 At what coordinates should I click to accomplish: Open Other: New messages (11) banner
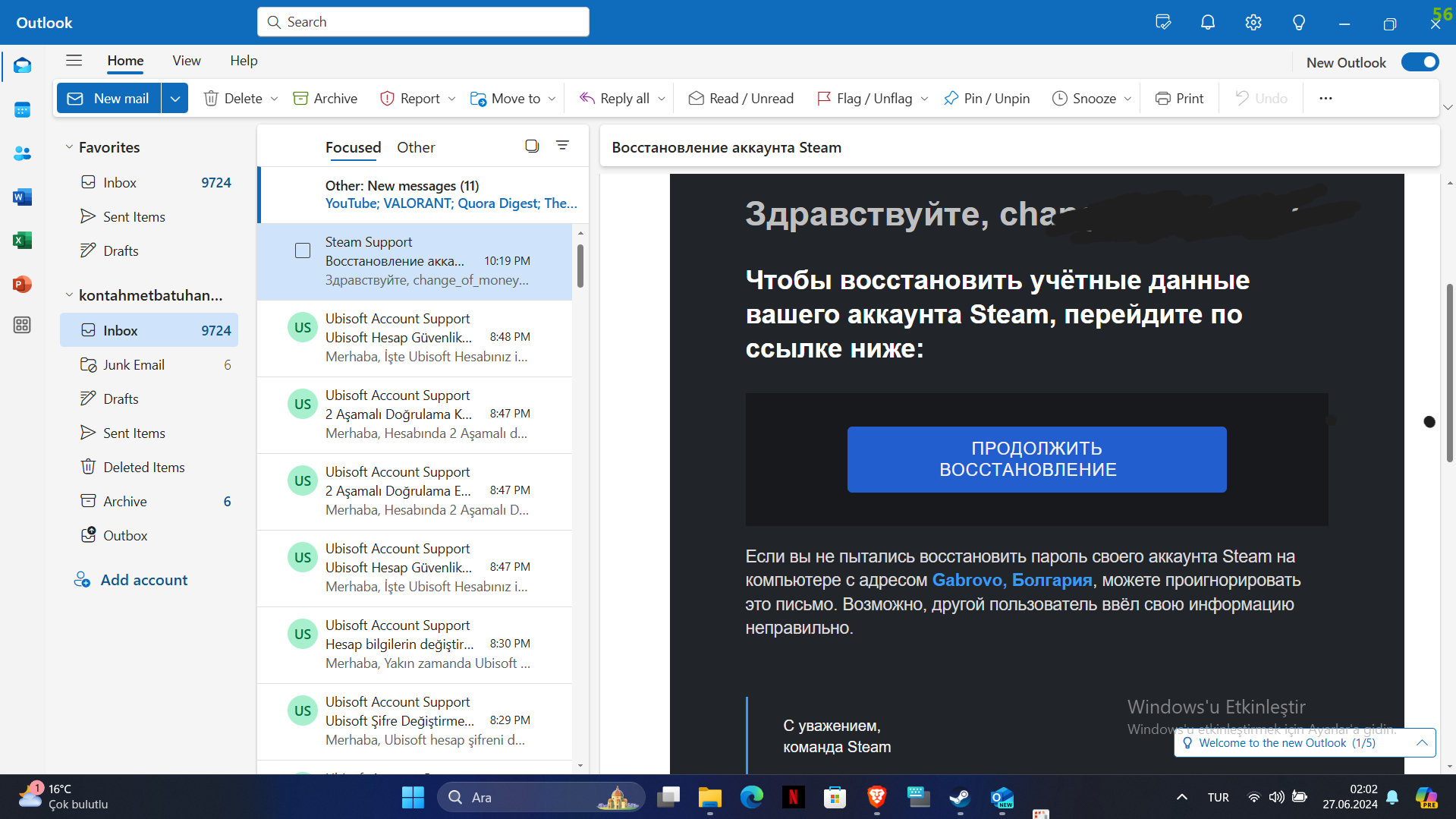click(x=423, y=194)
